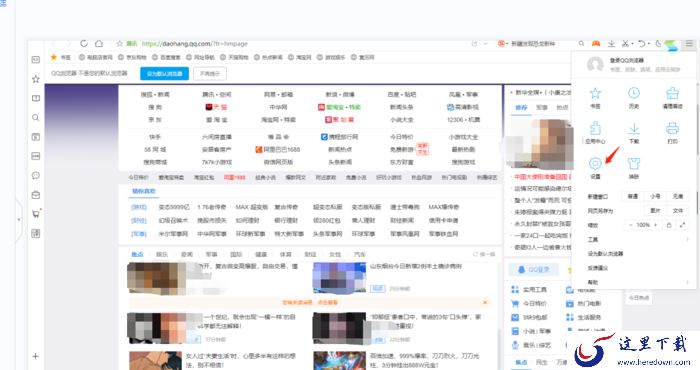Switch to the 推荐 tab in news panel
Viewport: 700px width, 370px height.
521,108
